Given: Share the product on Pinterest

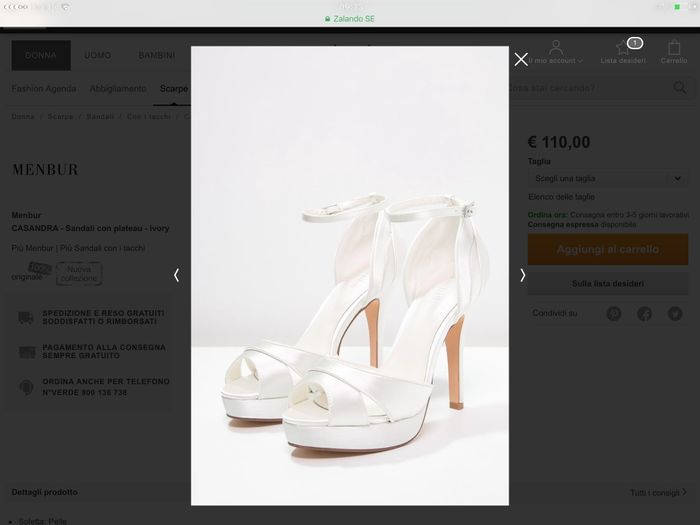Looking at the screenshot, I should pyautogui.click(x=614, y=314).
